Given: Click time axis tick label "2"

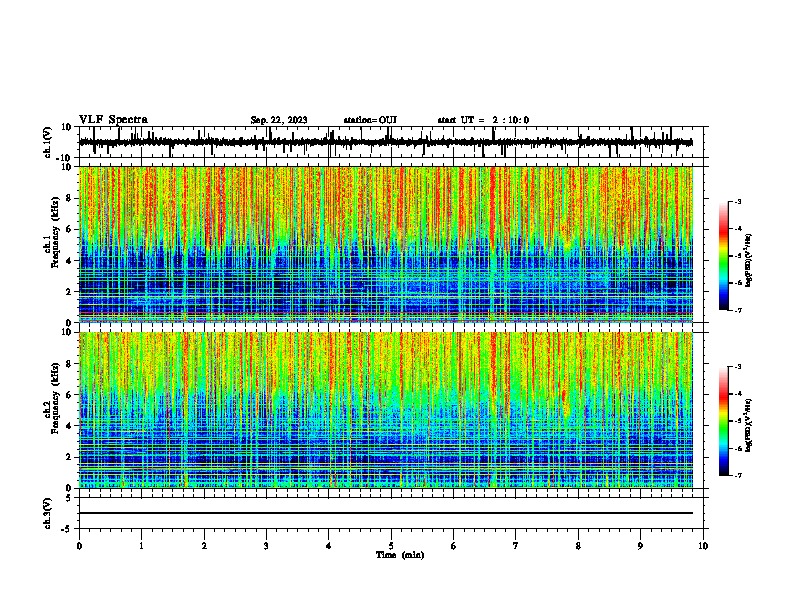Looking at the screenshot, I should click(x=204, y=546).
